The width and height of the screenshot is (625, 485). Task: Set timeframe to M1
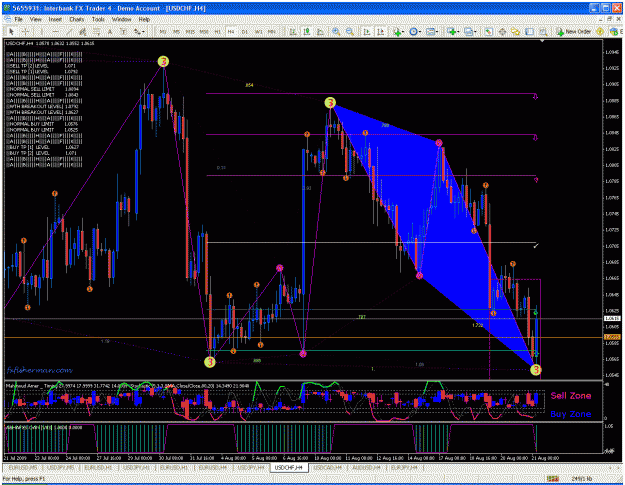(x=163, y=31)
